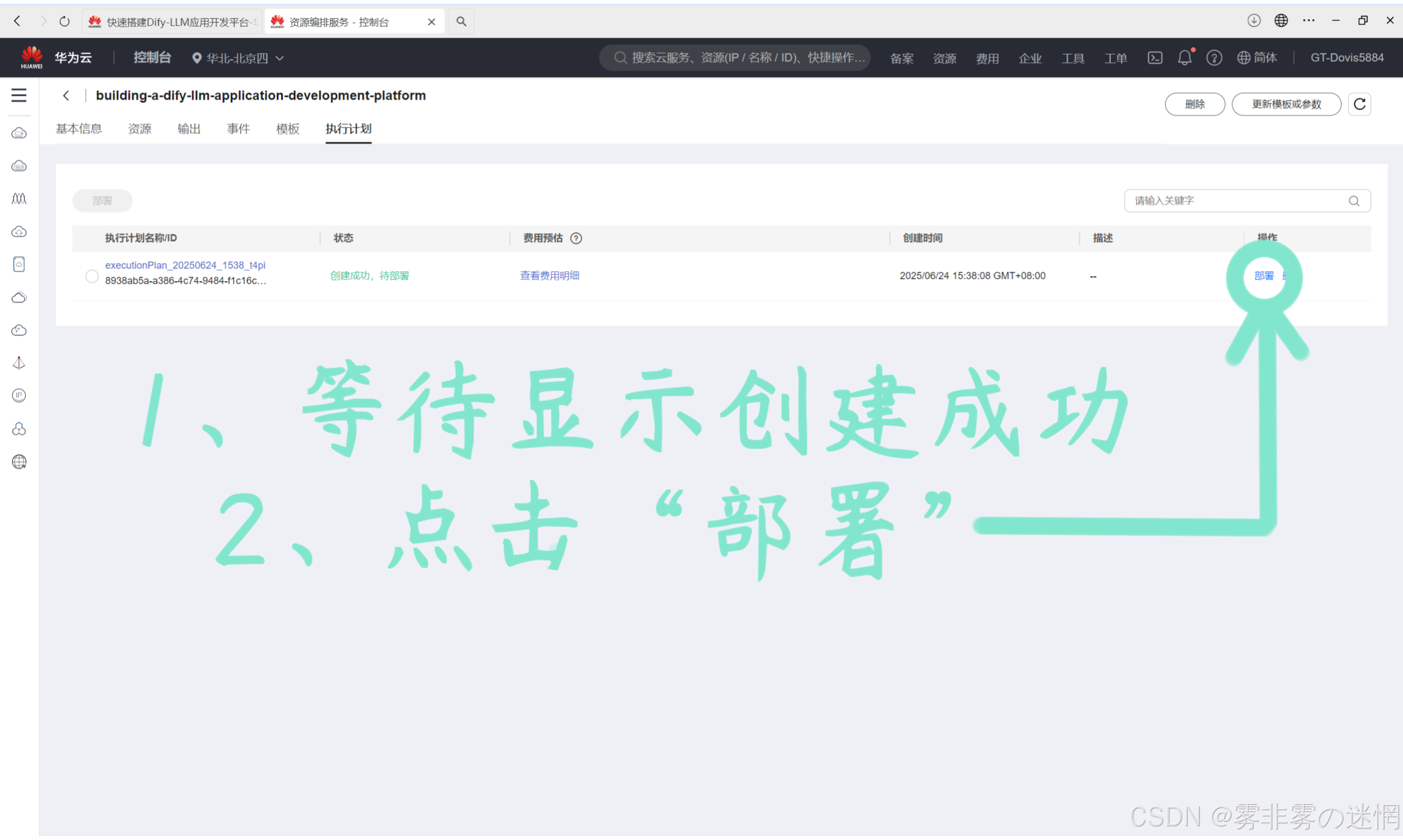Click the 部署 link in operations column
The image size is (1403, 840).
click(1263, 276)
